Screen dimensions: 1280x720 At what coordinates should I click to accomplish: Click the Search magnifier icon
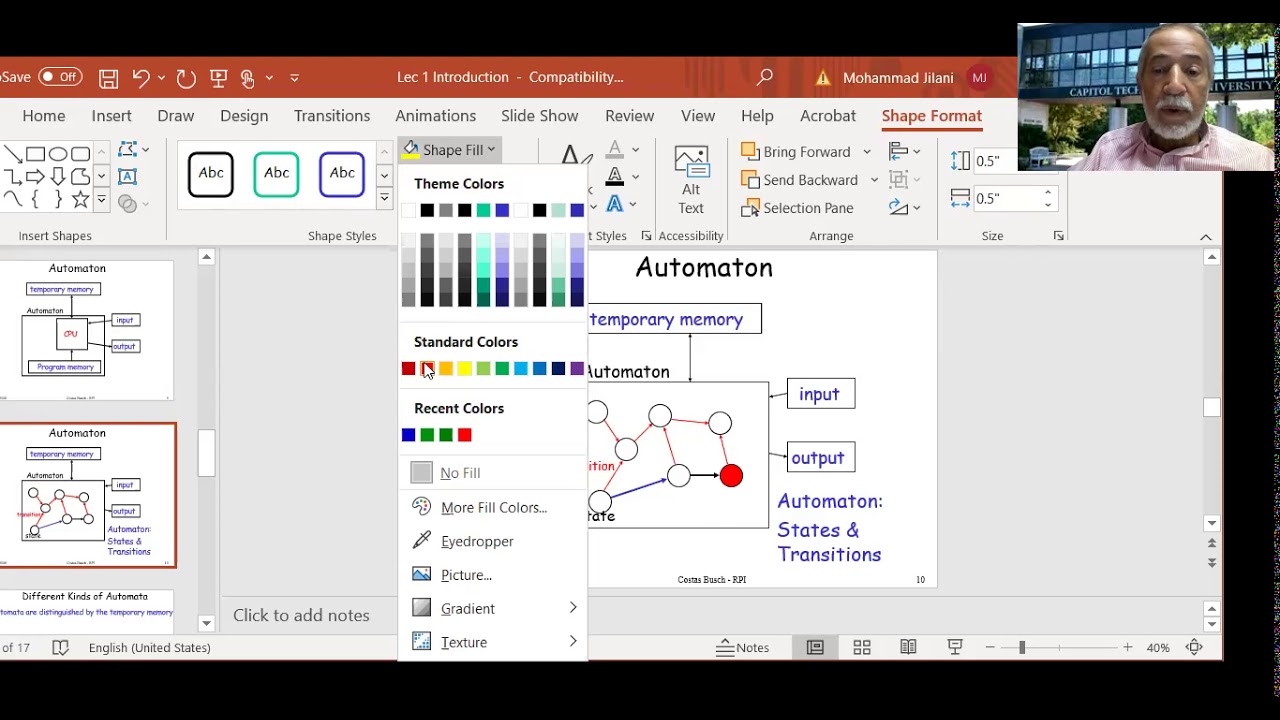click(x=765, y=77)
